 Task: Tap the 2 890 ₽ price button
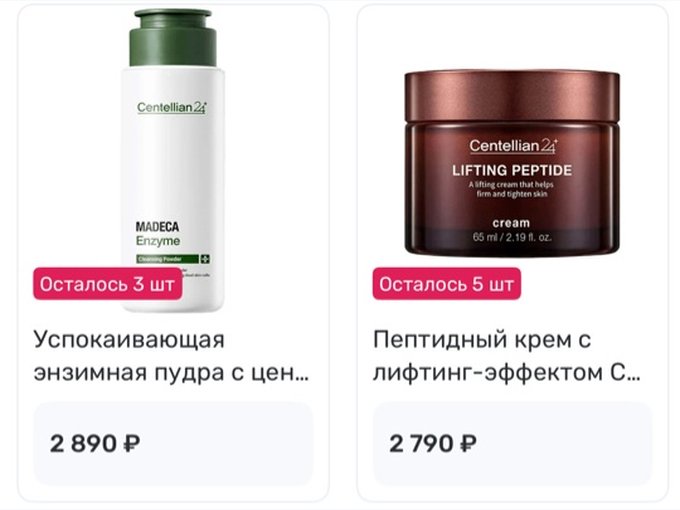pyautogui.click(x=173, y=444)
